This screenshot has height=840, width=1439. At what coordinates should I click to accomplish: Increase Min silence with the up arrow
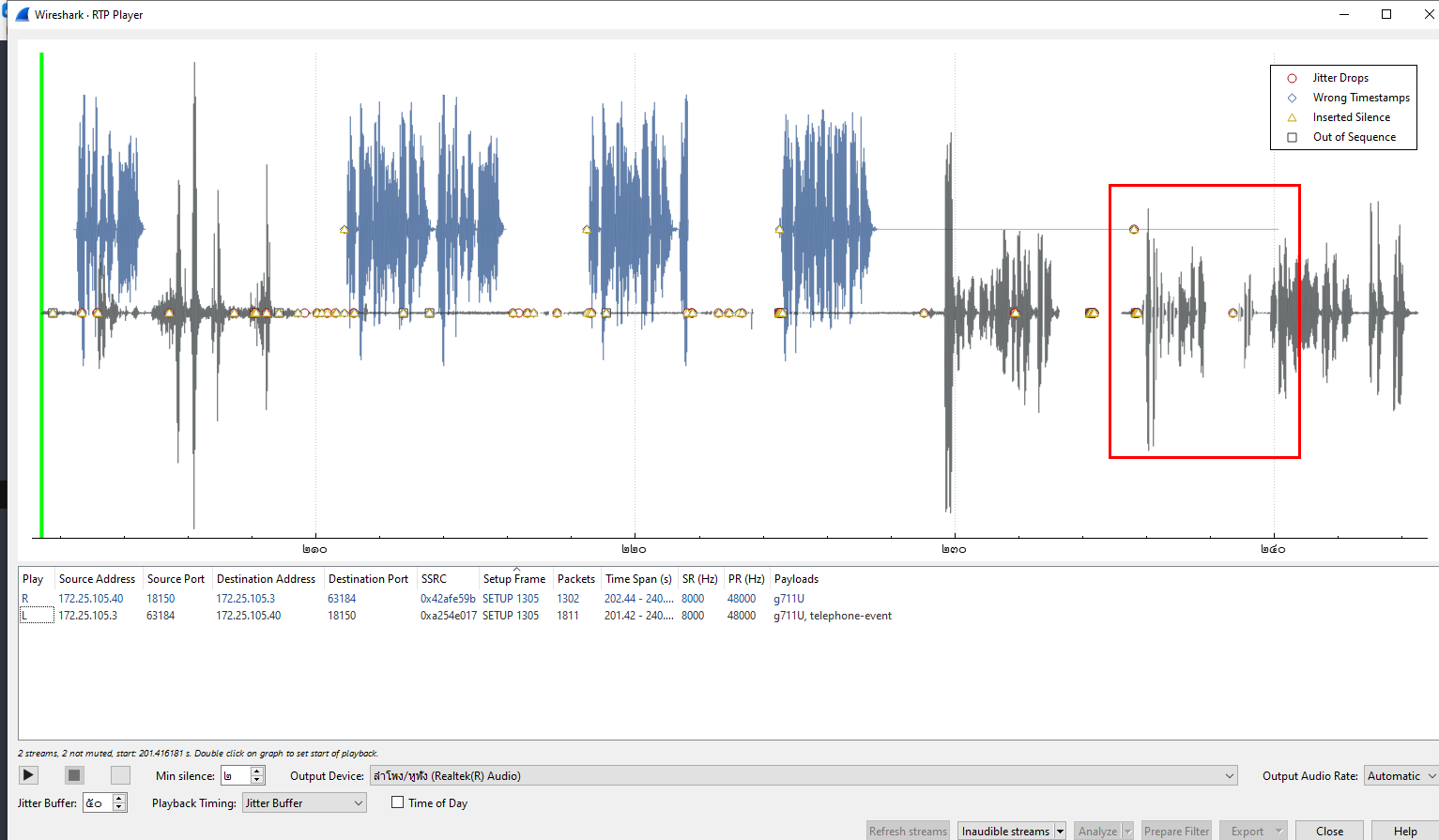click(257, 771)
